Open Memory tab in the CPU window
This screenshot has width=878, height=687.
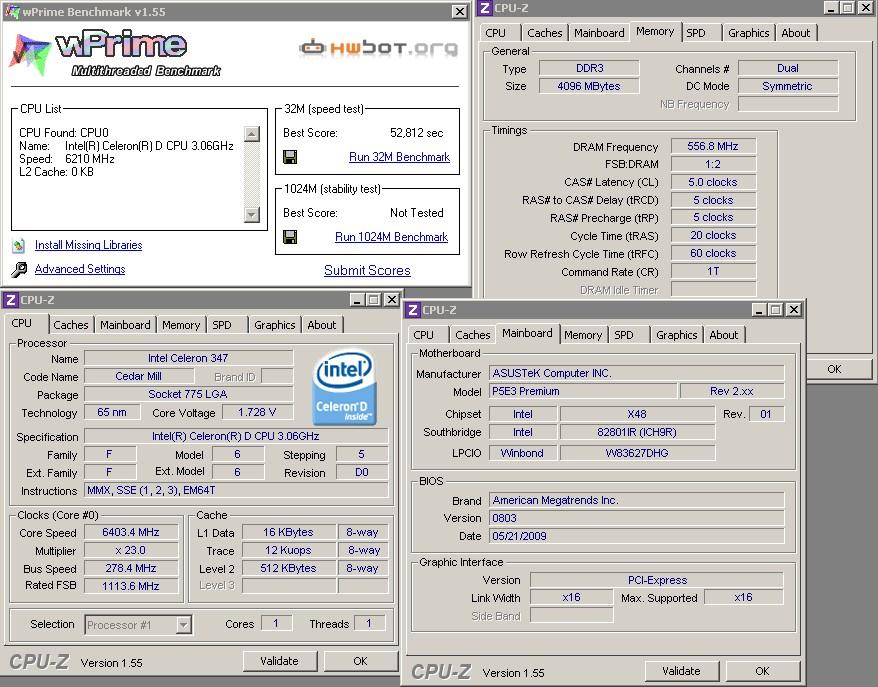tap(181, 325)
